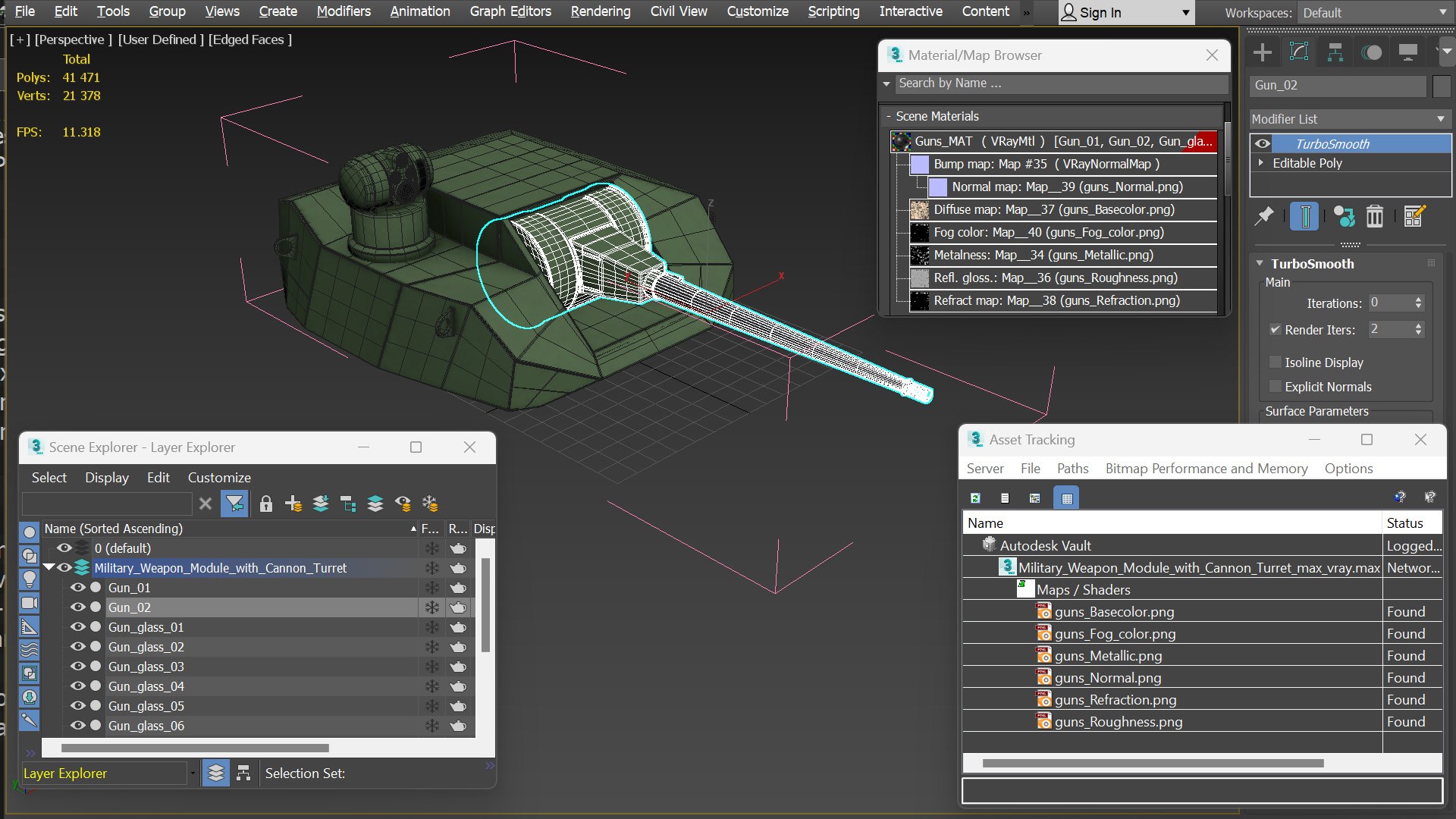
Task: Click Display Cameras icon in Scene Explorer sidebar
Action: (x=30, y=603)
